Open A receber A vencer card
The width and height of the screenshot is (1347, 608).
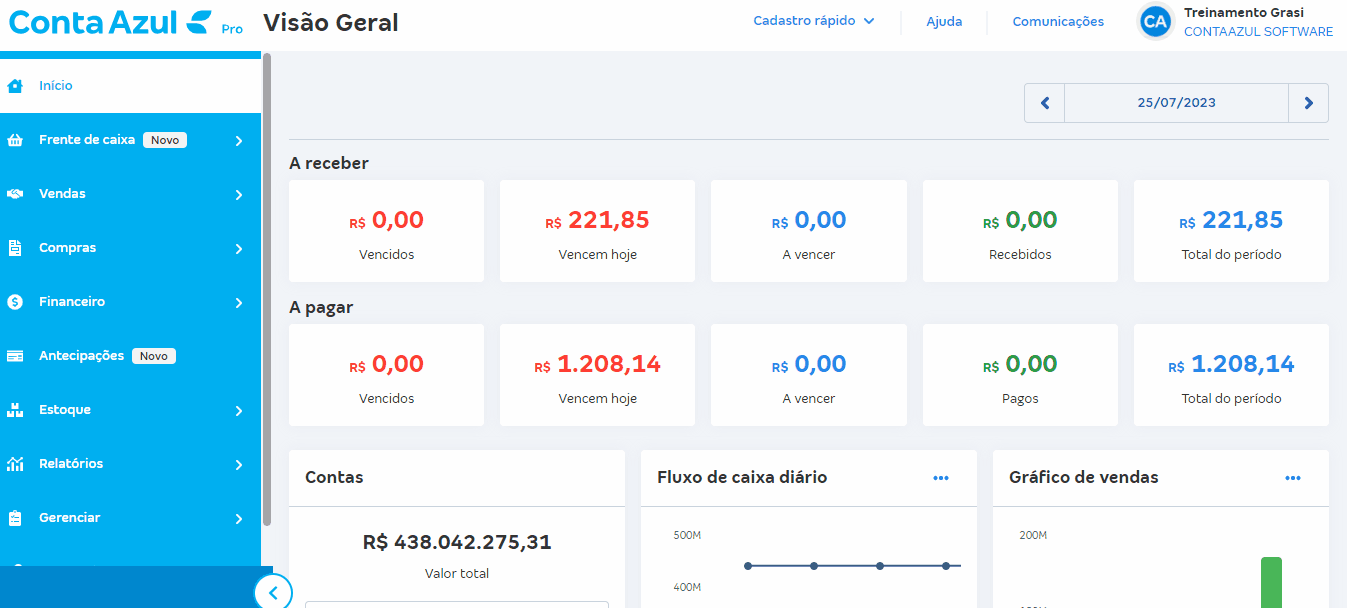click(809, 231)
